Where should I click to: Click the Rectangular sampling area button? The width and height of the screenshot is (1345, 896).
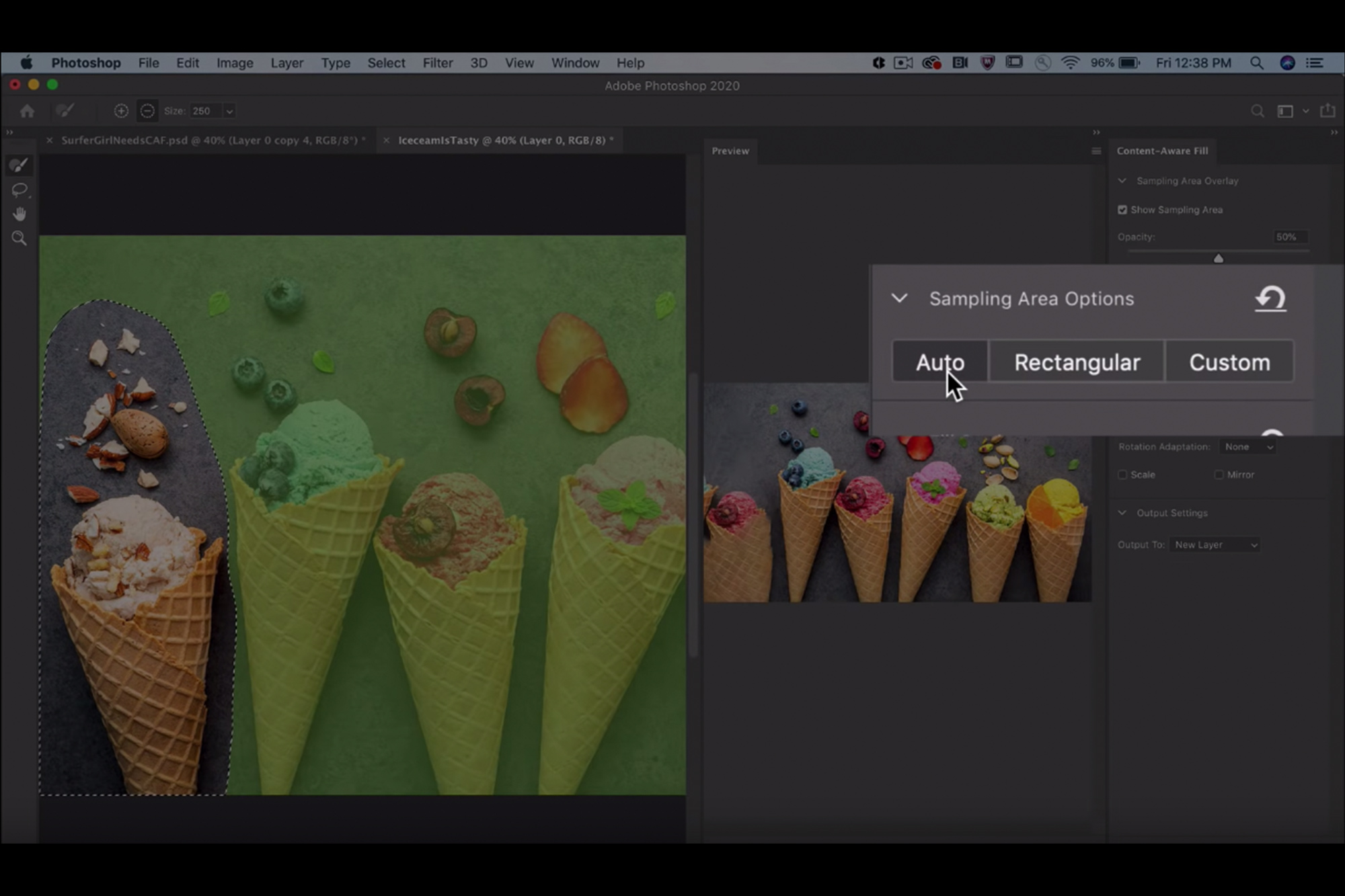1077,362
